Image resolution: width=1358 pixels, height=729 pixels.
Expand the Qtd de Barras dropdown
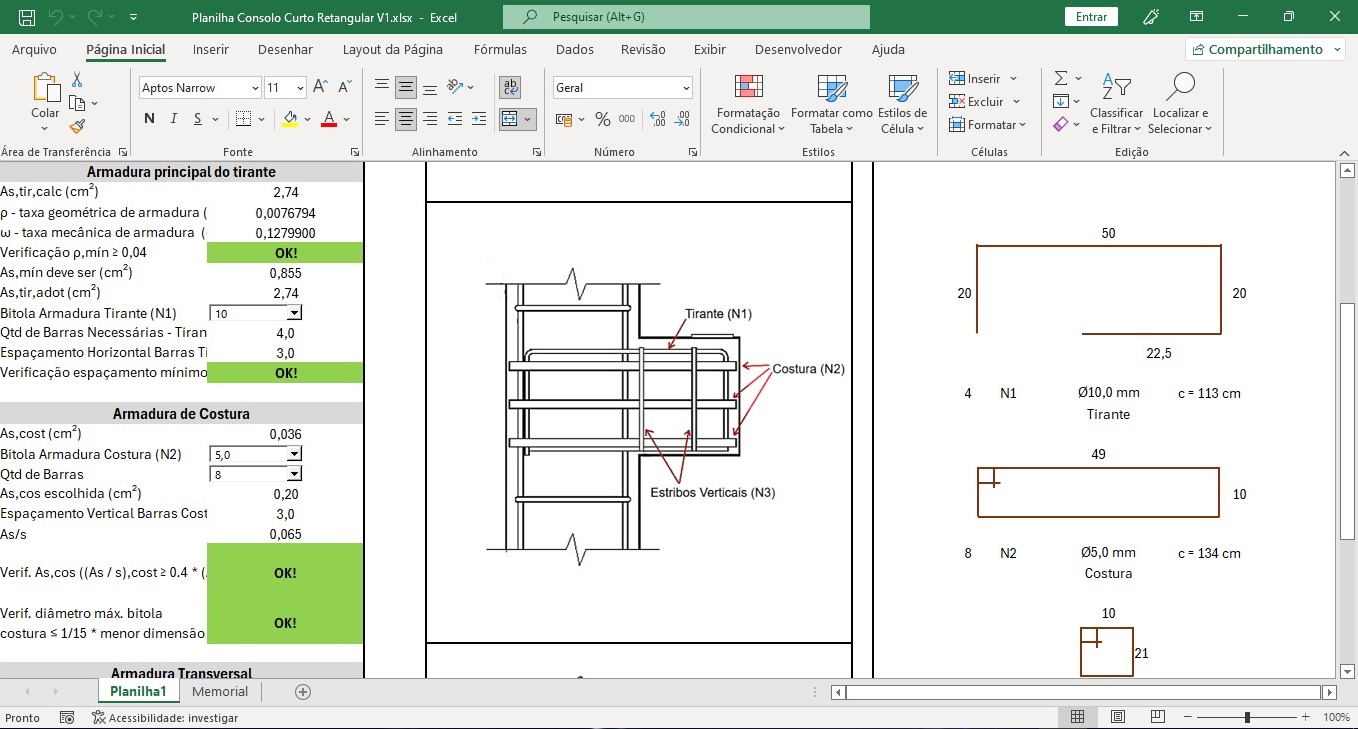coord(294,474)
